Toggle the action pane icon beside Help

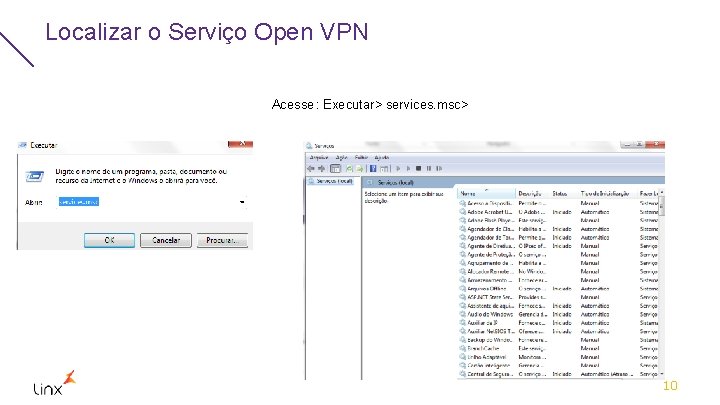[x=384, y=169]
